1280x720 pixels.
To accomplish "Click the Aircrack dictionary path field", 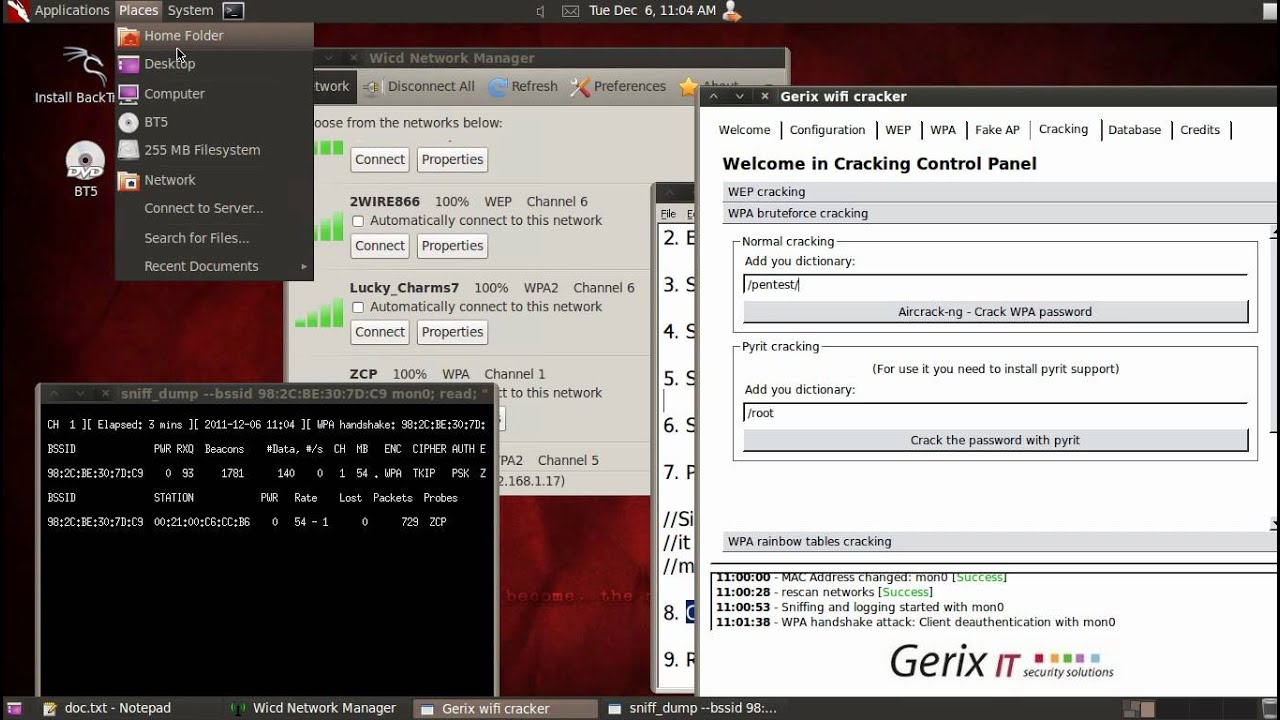I will coord(995,284).
